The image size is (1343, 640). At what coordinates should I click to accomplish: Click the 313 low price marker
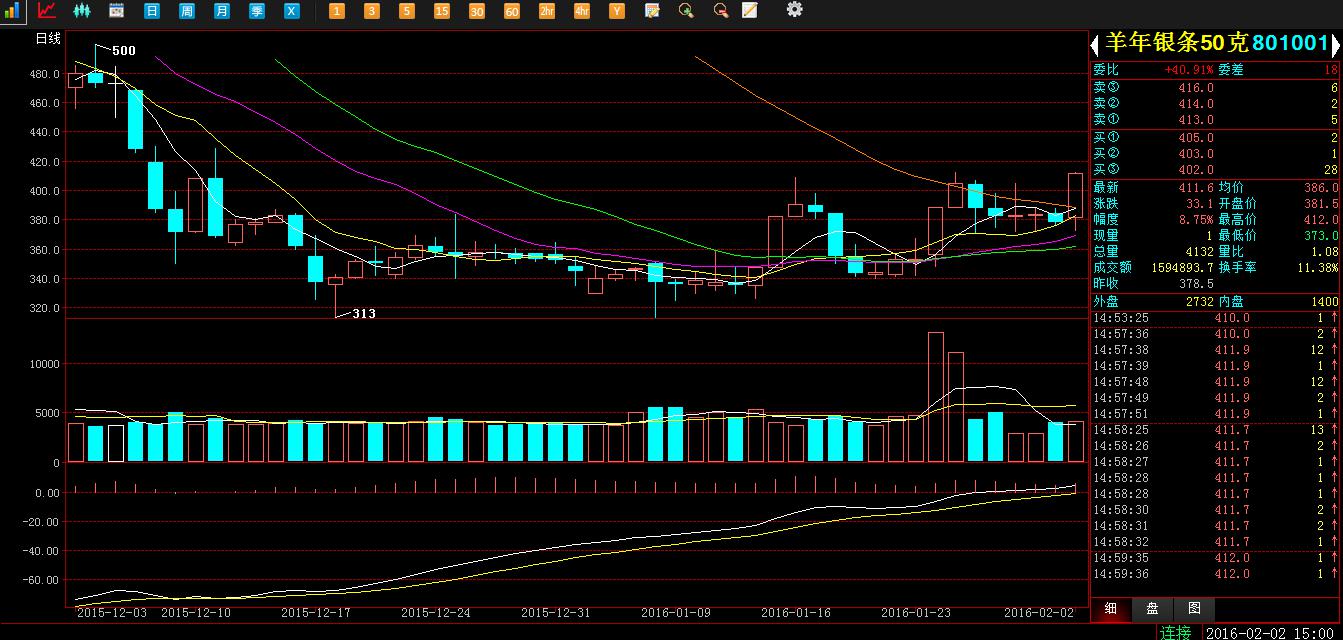point(364,313)
